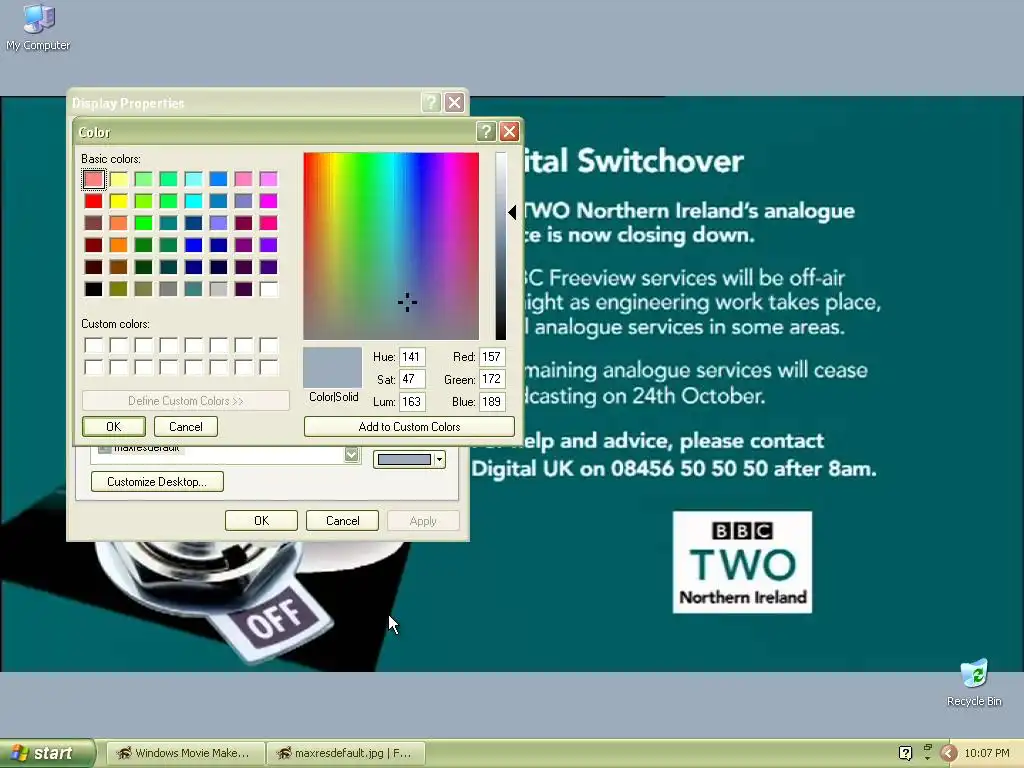The height and width of the screenshot is (768, 1024).
Task: Switch to maxresdefault.jpg taskbar item
Action: tap(347, 753)
